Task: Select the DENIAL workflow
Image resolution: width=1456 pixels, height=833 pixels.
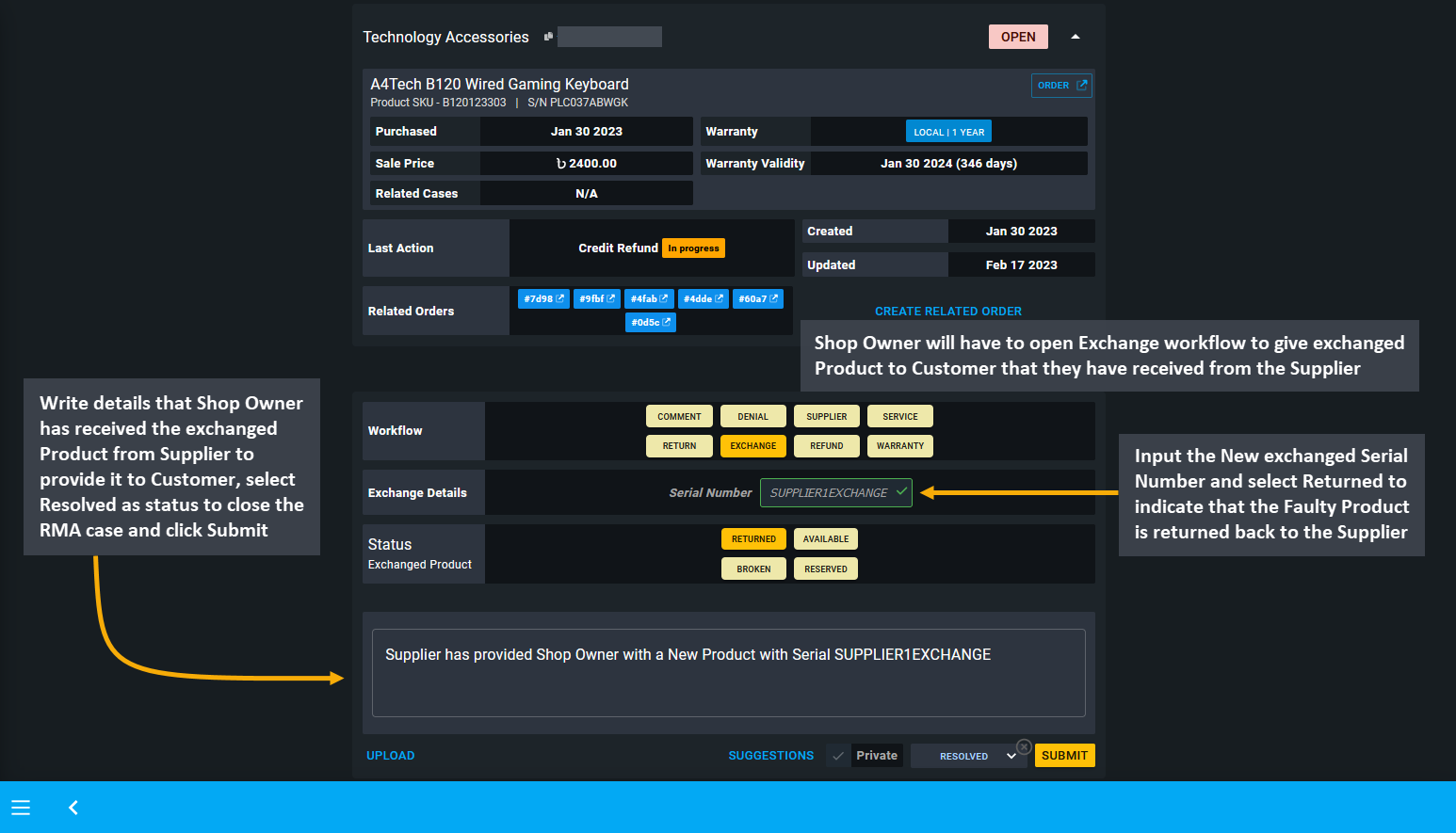Action: 752,416
